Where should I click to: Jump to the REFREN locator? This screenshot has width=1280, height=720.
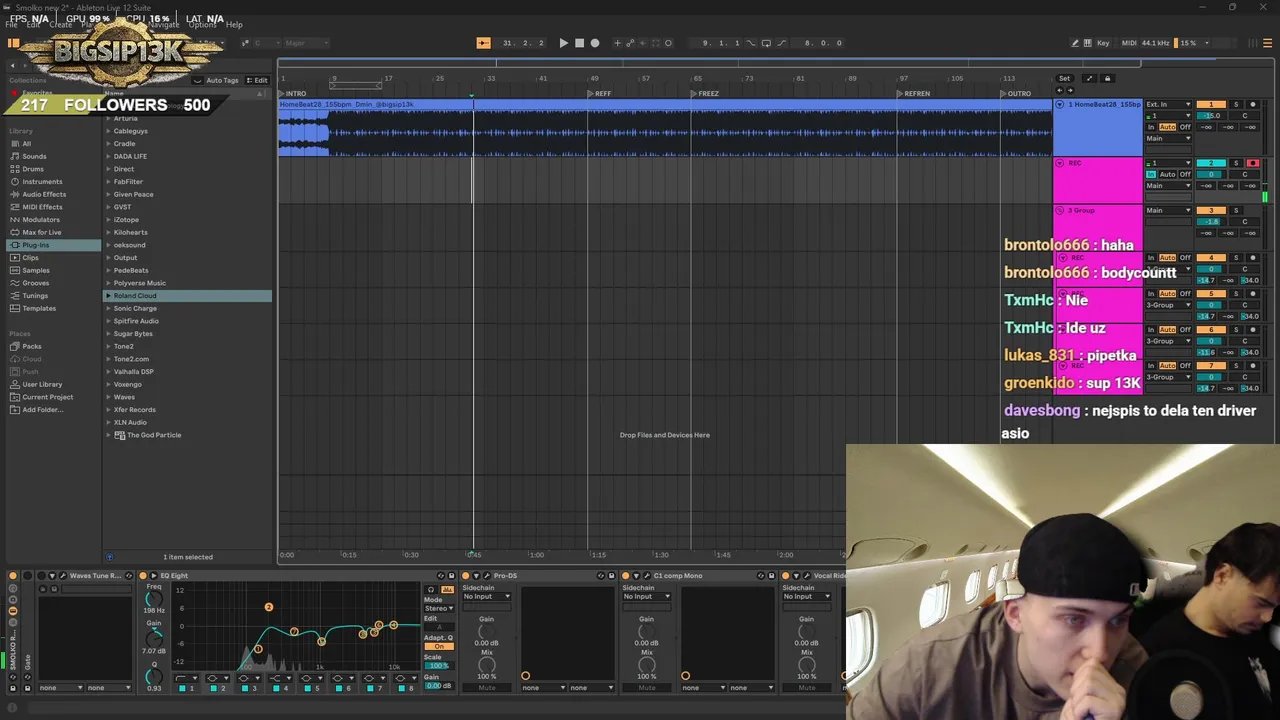(915, 94)
